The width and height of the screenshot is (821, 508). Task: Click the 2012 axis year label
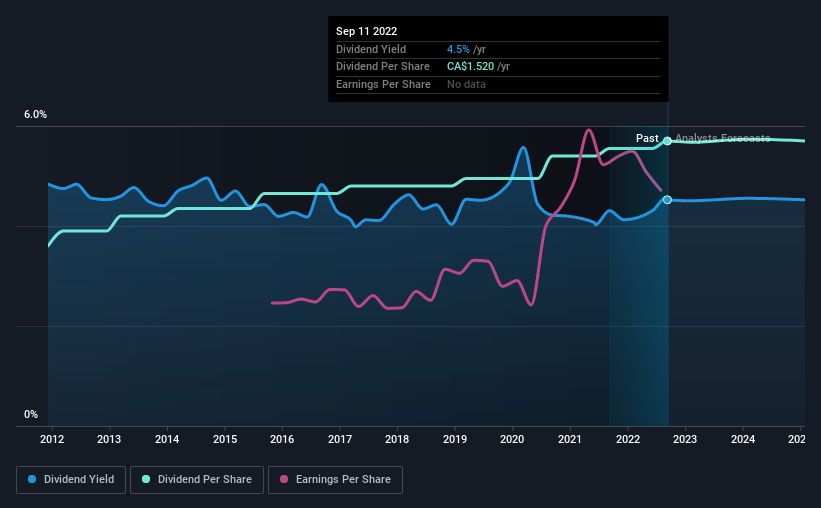tap(52, 439)
